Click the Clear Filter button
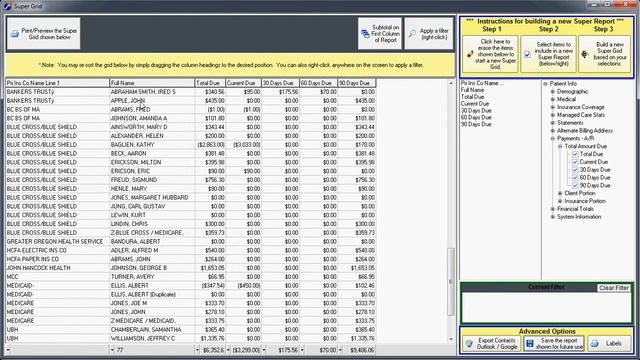The image size is (640, 360). (x=613, y=288)
